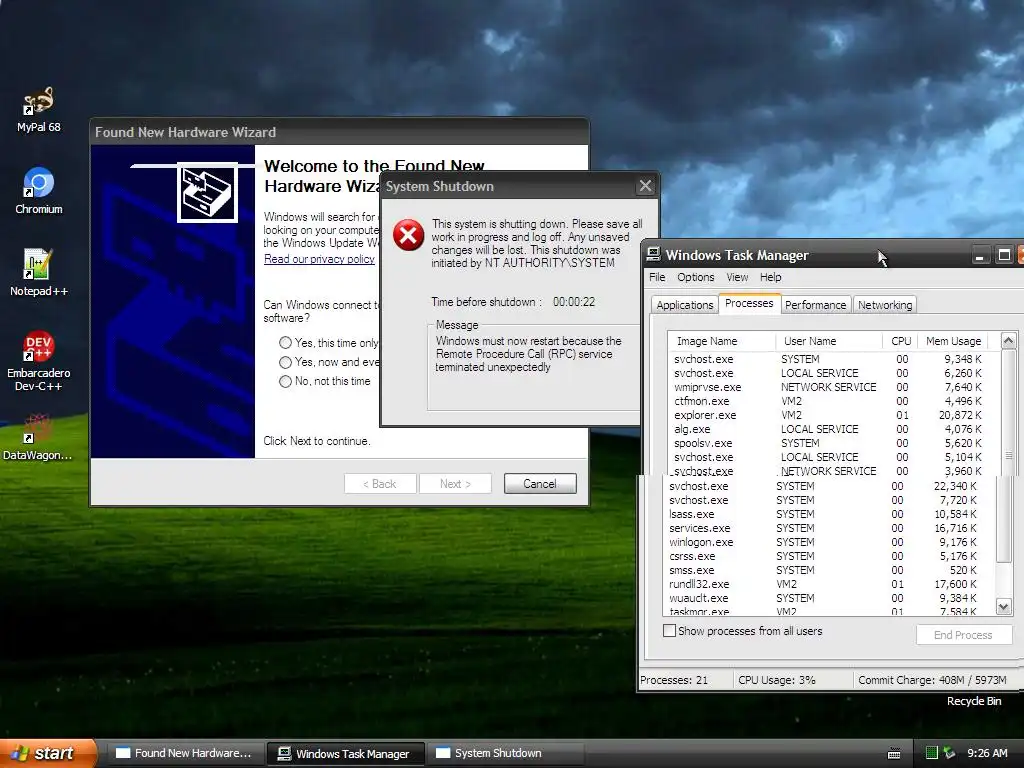Image resolution: width=1024 pixels, height=768 pixels.
Task: Open the Help menu in Task Manager
Action: pyautogui.click(x=771, y=277)
